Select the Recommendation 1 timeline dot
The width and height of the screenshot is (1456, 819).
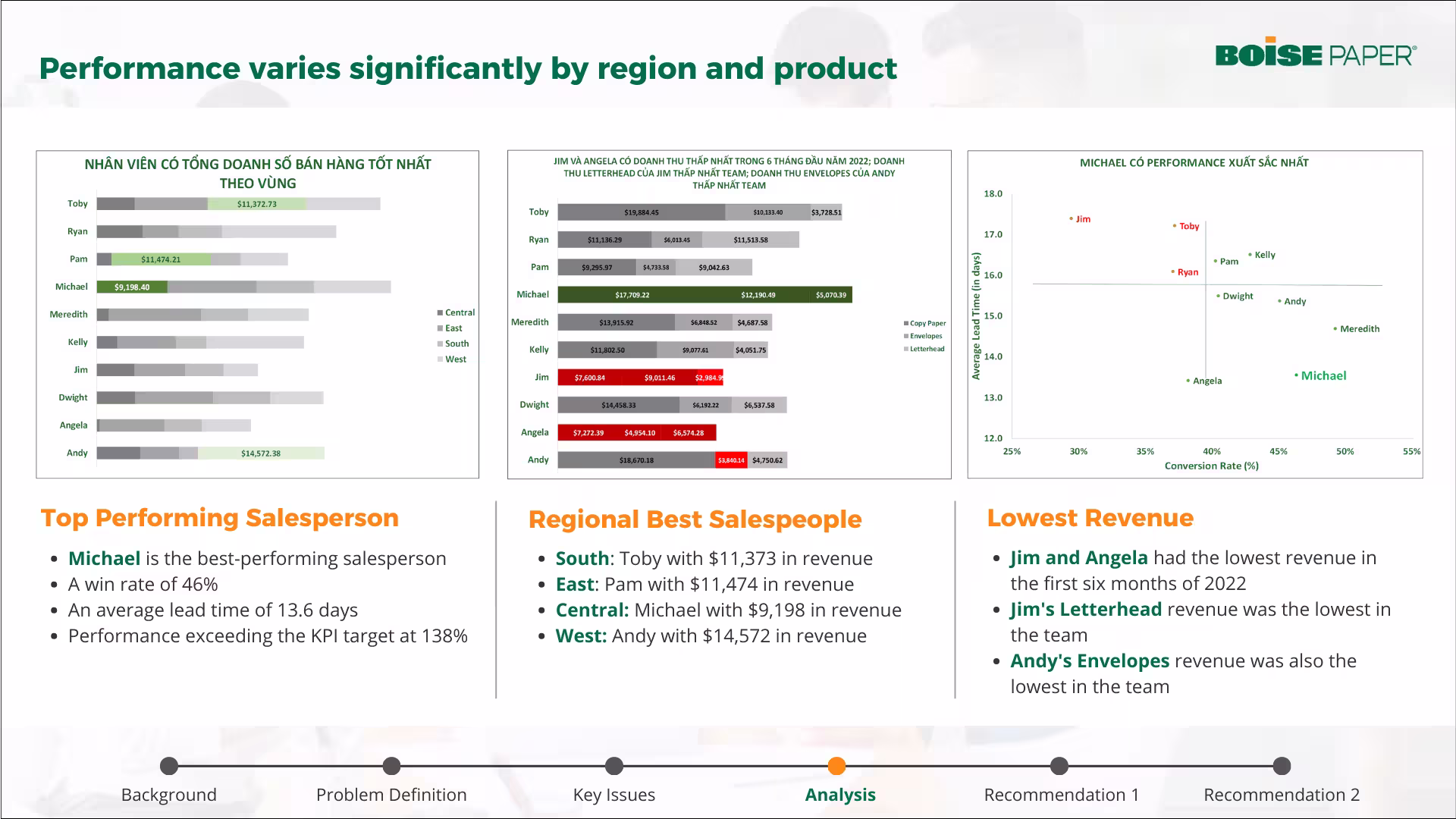click(1059, 766)
